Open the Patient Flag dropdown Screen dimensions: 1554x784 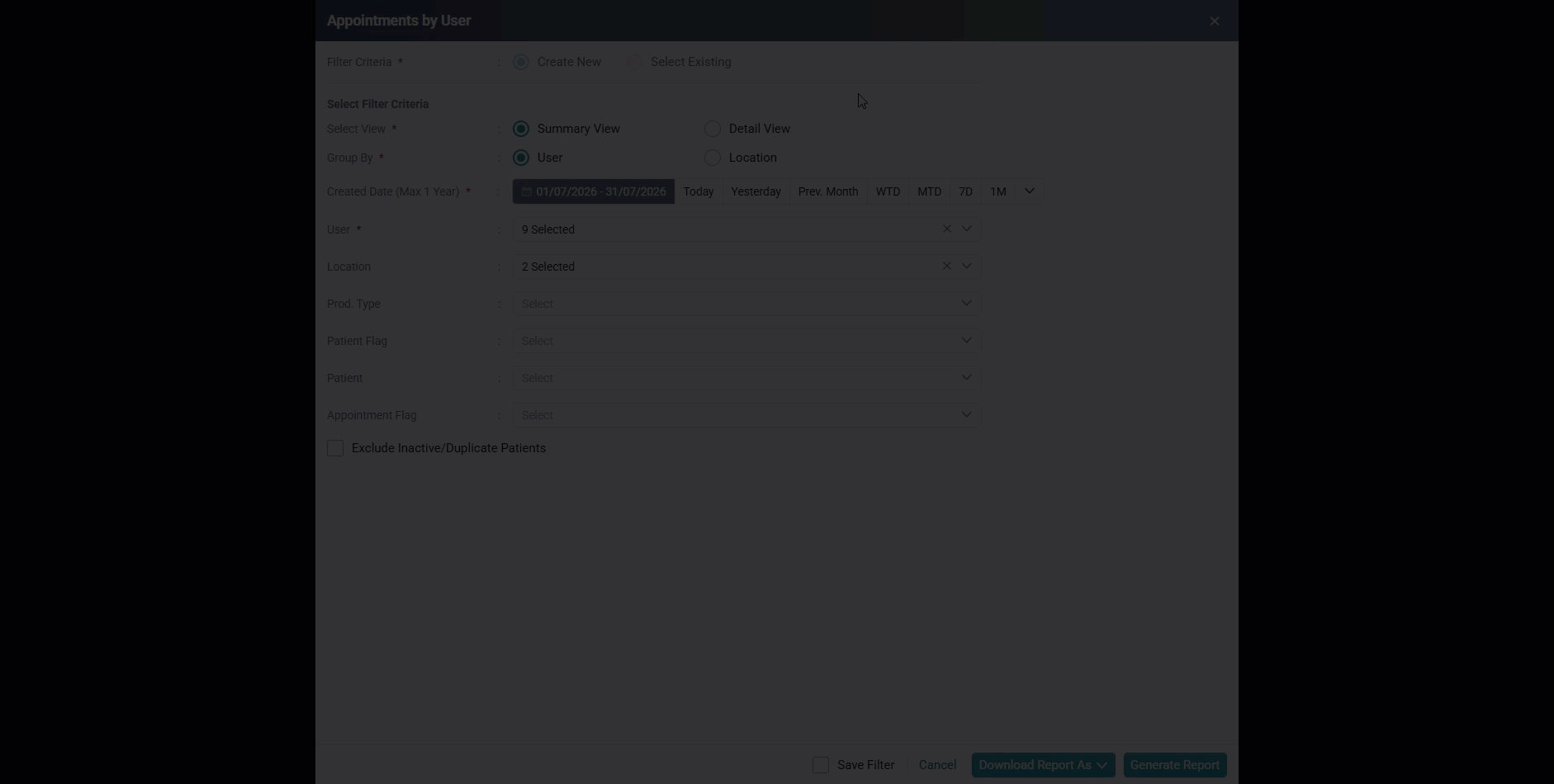tap(746, 341)
